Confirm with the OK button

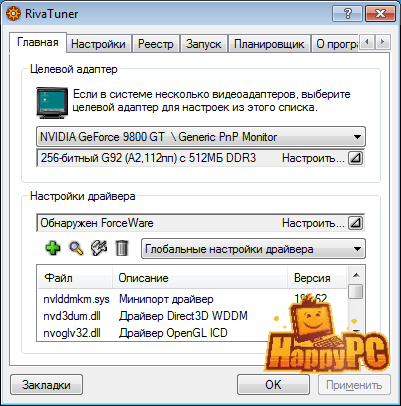coord(273,385)
